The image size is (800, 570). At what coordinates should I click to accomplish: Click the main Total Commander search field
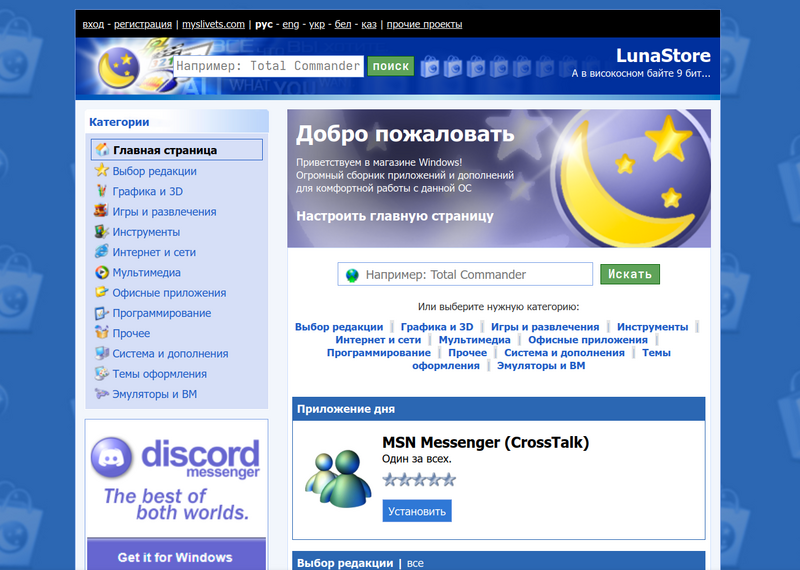(x=465, y=275)
